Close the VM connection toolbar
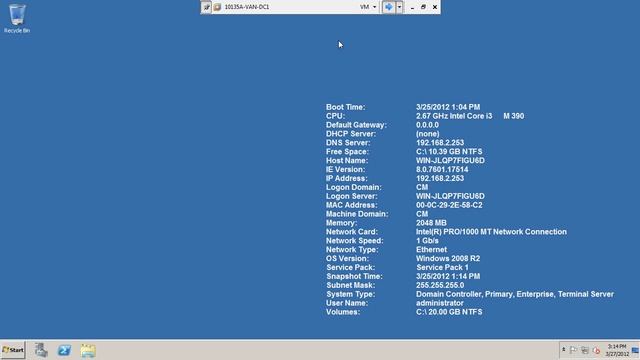 pos(435,7)
